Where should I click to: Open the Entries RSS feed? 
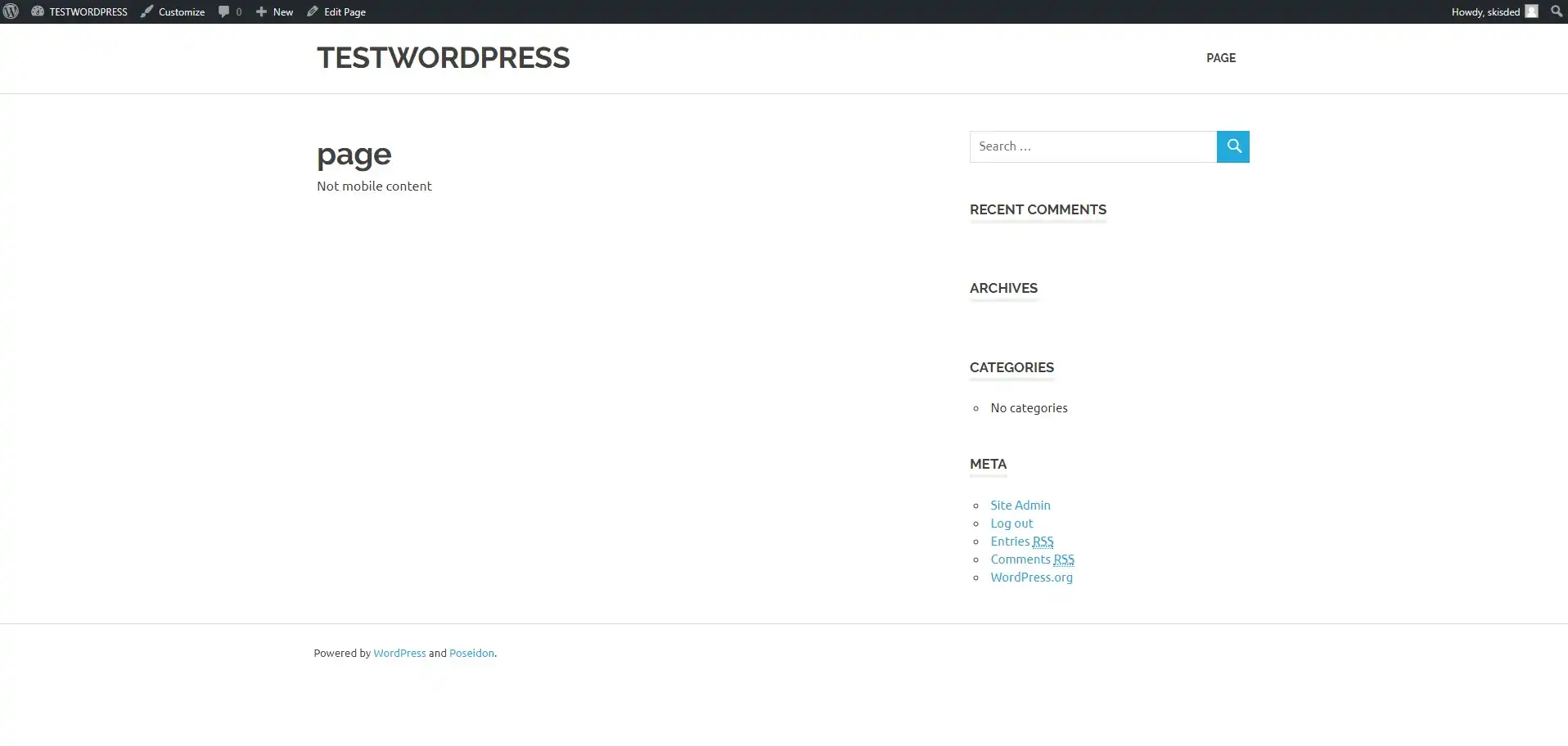coord(1021,541)
